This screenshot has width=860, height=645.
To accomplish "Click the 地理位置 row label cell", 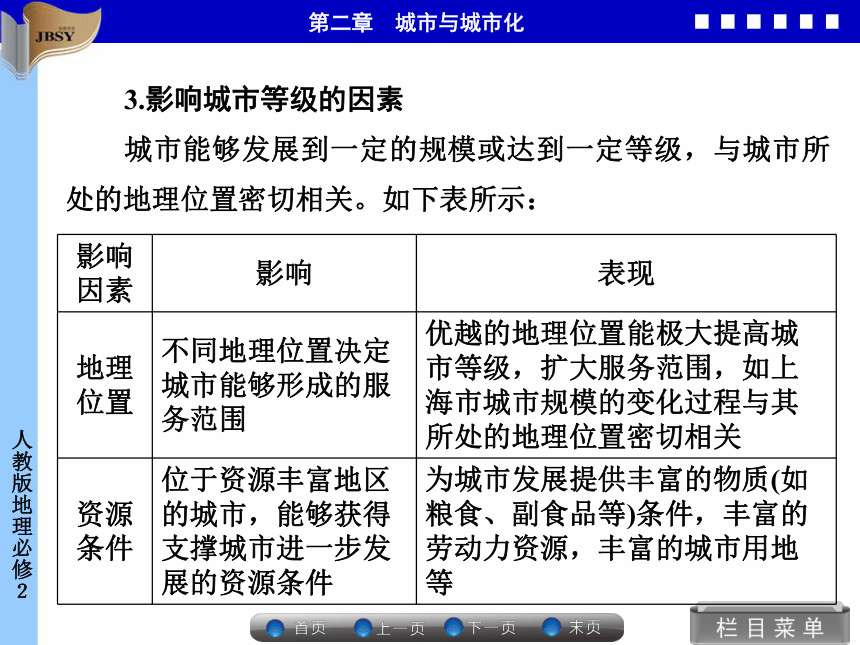I will [x=105, y=384].
